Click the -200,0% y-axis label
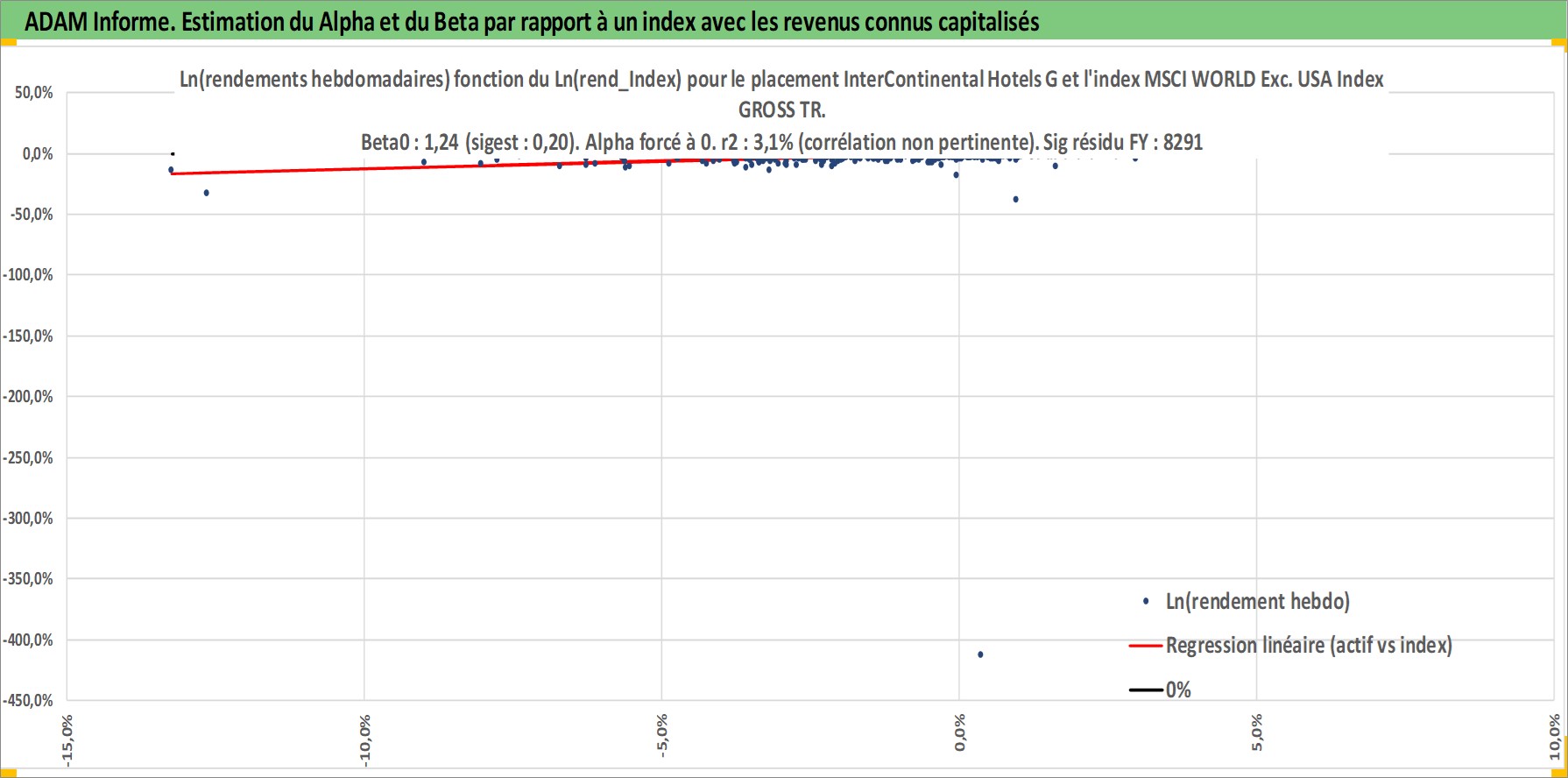1568x778 pixels. click(28, 397)
